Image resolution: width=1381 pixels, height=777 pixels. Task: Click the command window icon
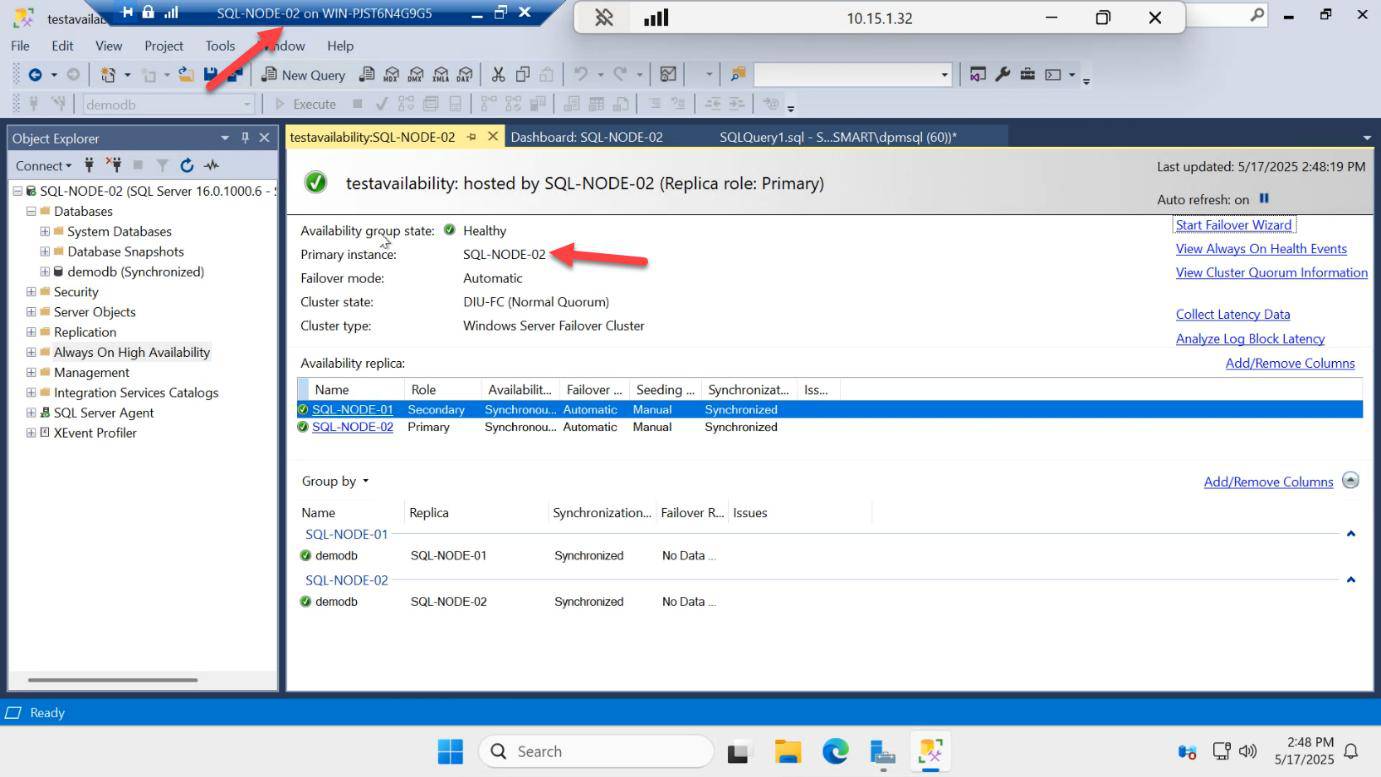point(1053,75)
